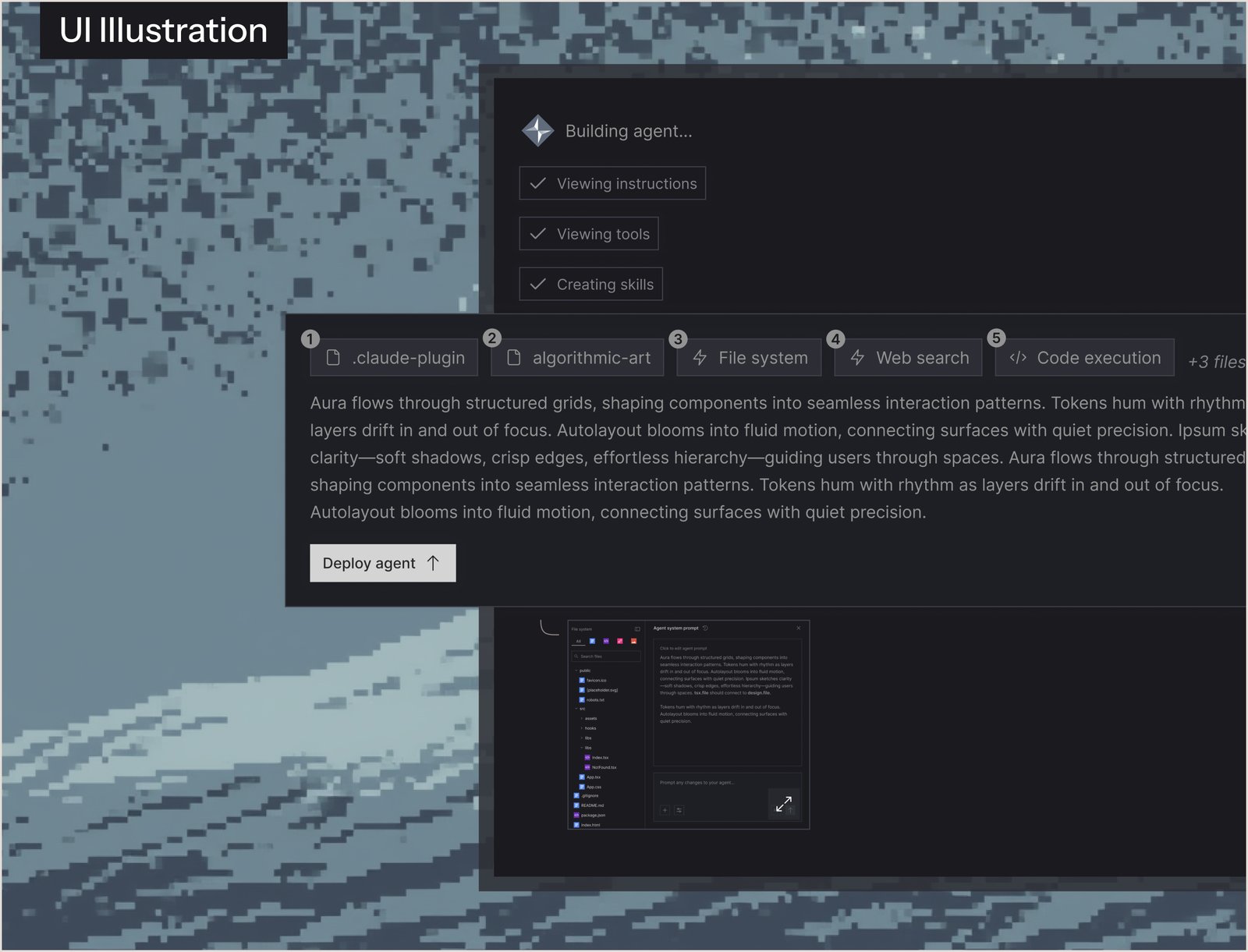Open the Creating skills step
1248x952 pixels.
pyautogui.click(x=591, y=285)
